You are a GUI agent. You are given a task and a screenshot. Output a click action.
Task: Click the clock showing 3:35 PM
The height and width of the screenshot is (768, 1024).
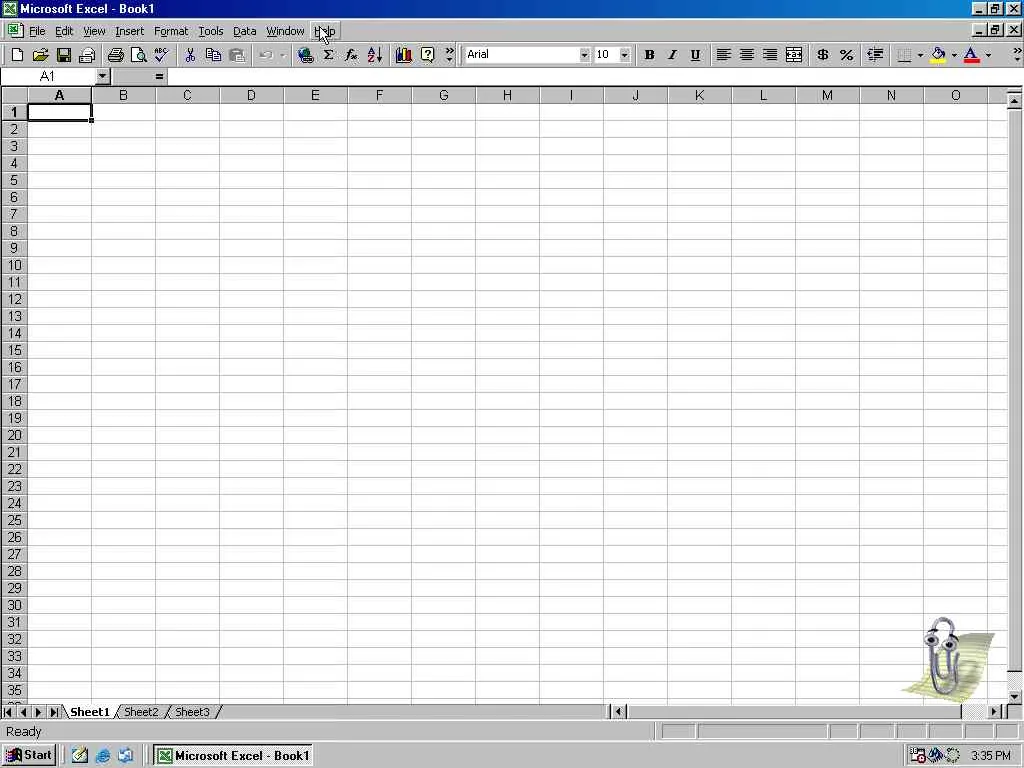[x=991, y=756]
